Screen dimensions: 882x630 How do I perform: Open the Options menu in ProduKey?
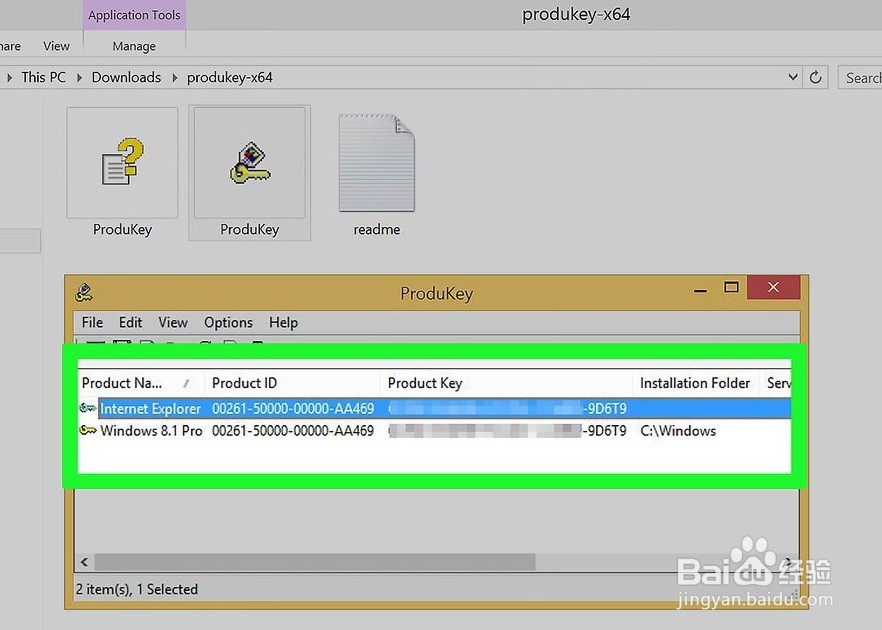228,322
